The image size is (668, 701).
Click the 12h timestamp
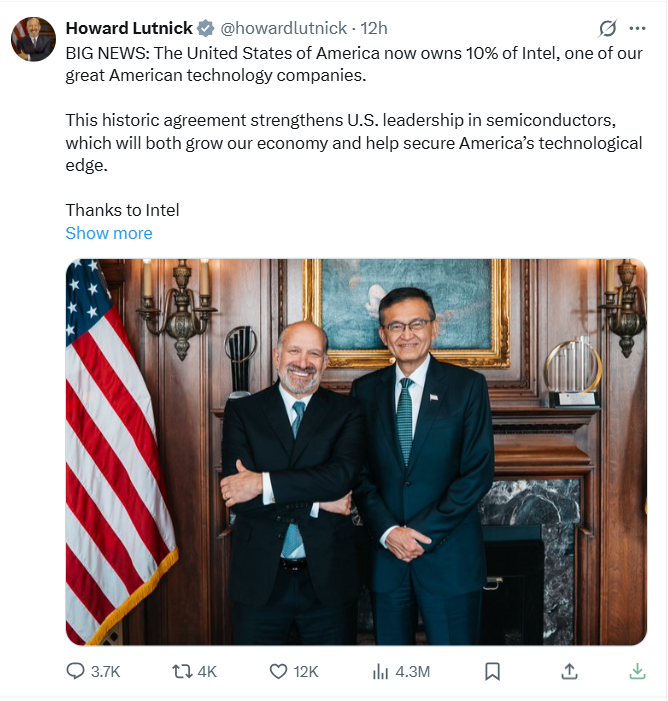(374, 28)
